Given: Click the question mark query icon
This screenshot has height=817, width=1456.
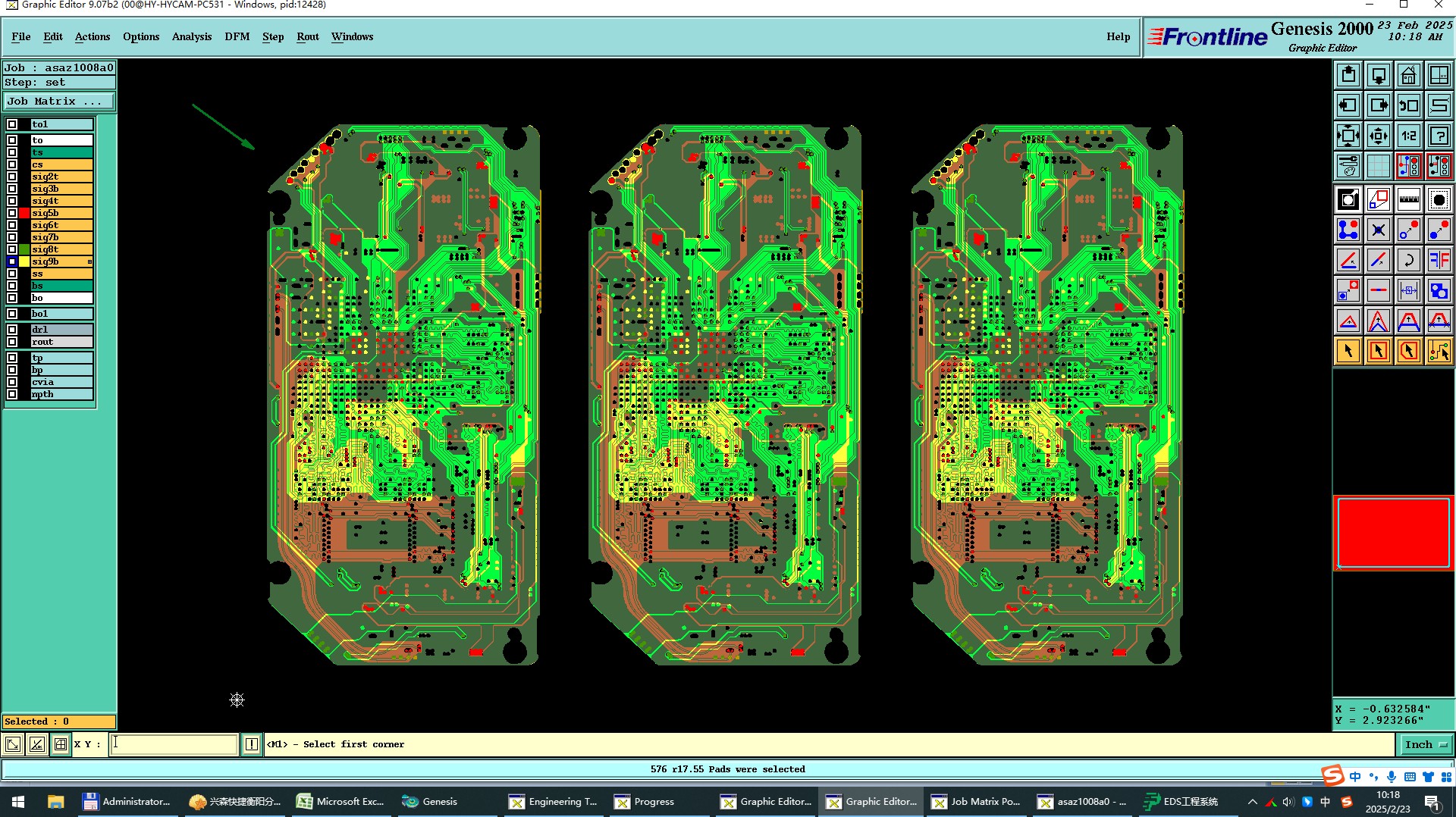Looking at the screenshot, I should (1439, 136).
